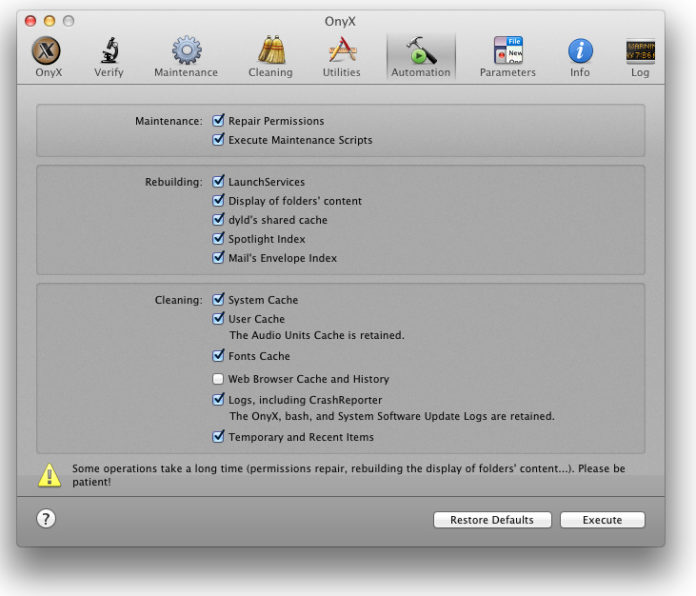This screenshot has height=596, width=696.
Task: Uncheck the Repair Permissions checkbox
Action: pos(218,121)
